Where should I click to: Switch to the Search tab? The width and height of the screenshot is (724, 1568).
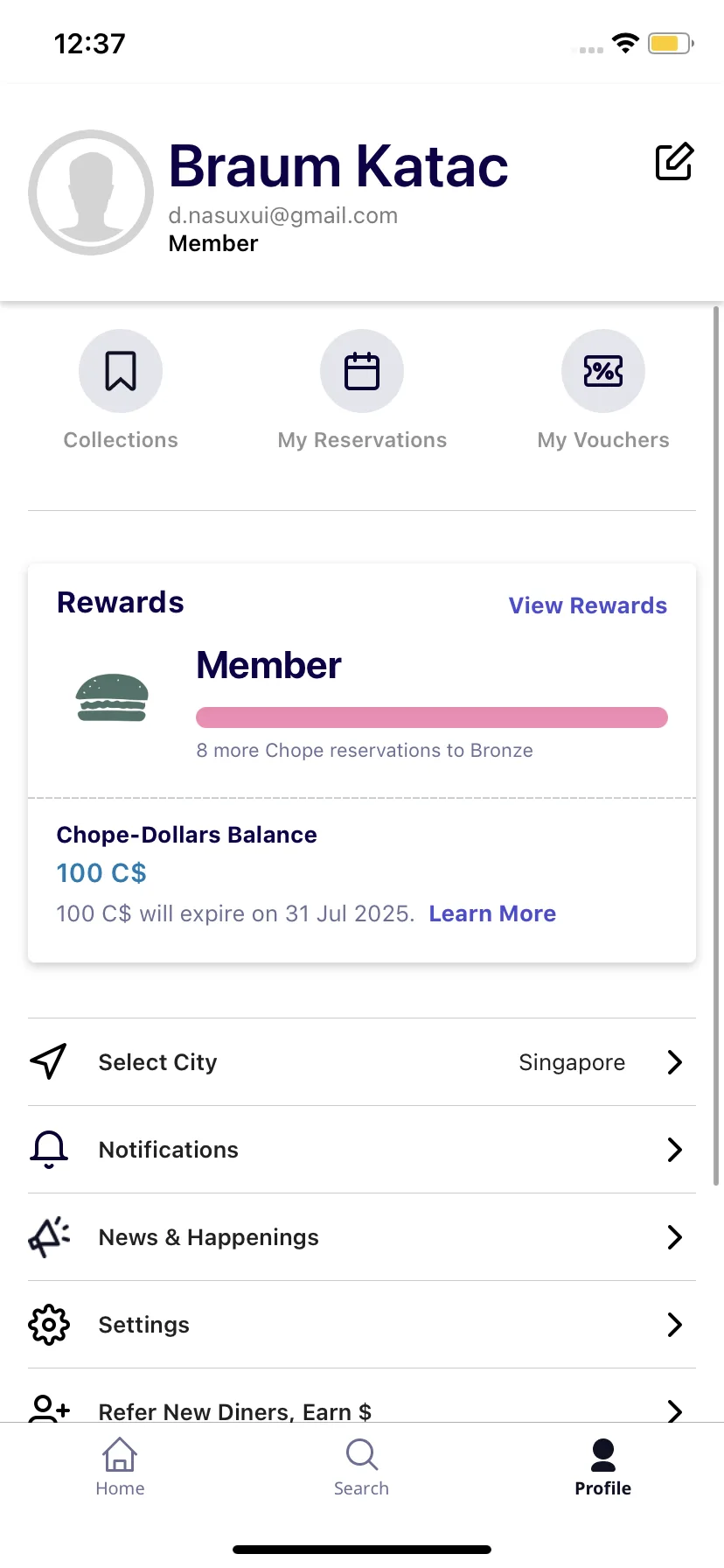coord(361,1467)
